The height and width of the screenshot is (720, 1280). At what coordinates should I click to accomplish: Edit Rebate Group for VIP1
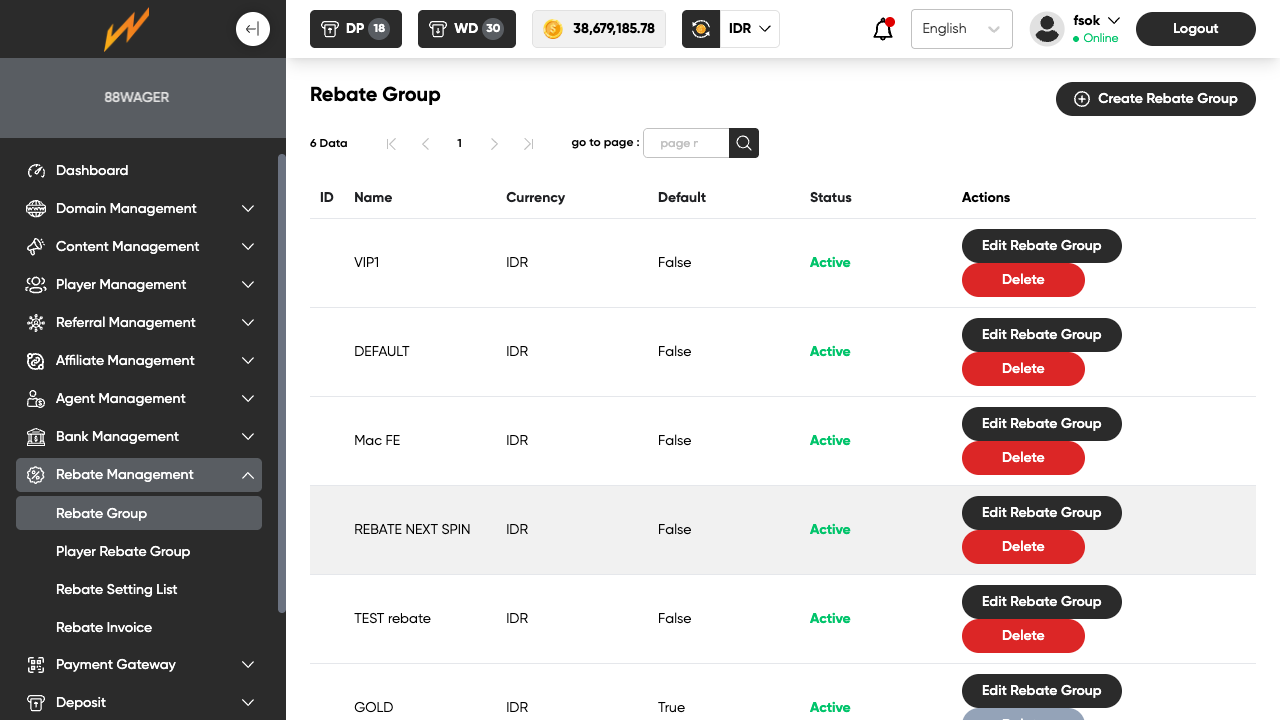(x=1042, y=246)
